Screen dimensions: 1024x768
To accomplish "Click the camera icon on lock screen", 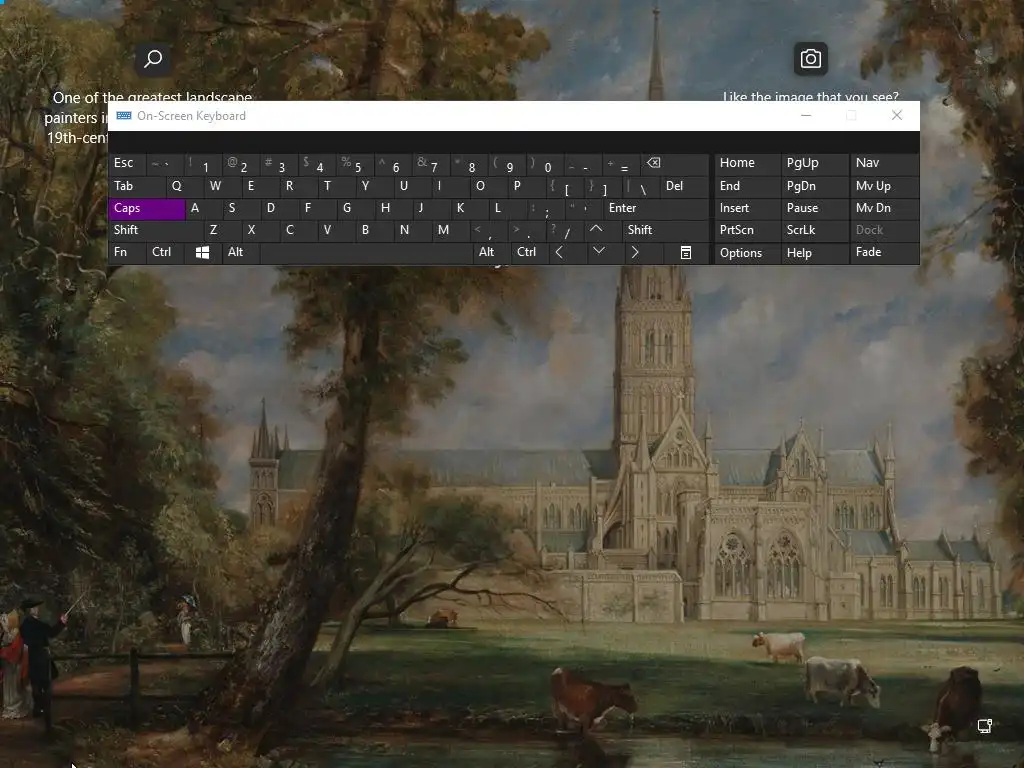I will point(810,59).
